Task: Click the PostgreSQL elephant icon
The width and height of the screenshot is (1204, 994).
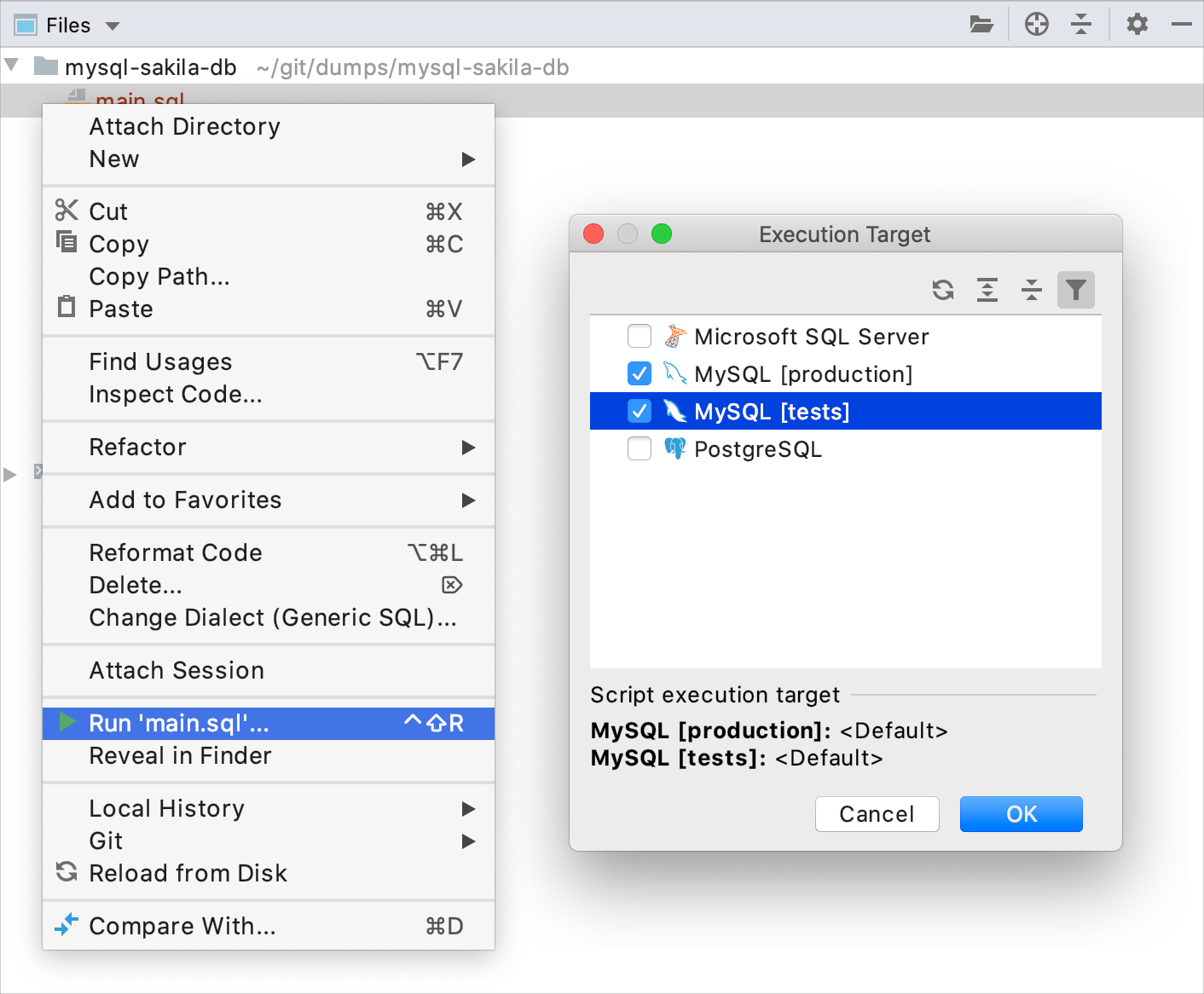Action: click(x=674, y=448)
